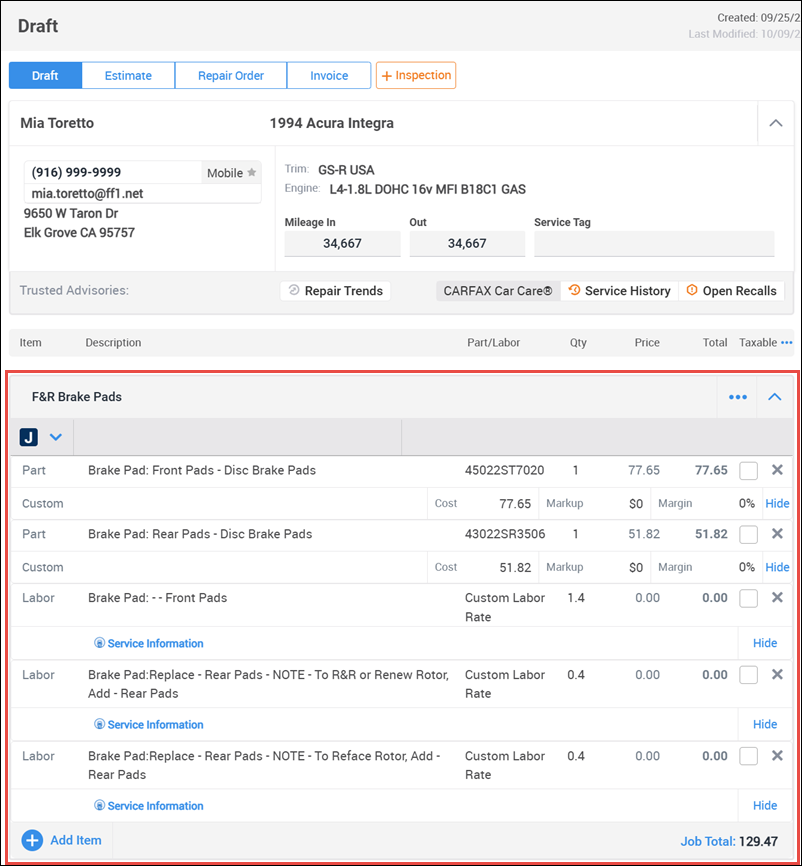This screenshot has height=866, width=802.
Task: Hide details under R&R Rotor labor
Action: click(765, 724)
